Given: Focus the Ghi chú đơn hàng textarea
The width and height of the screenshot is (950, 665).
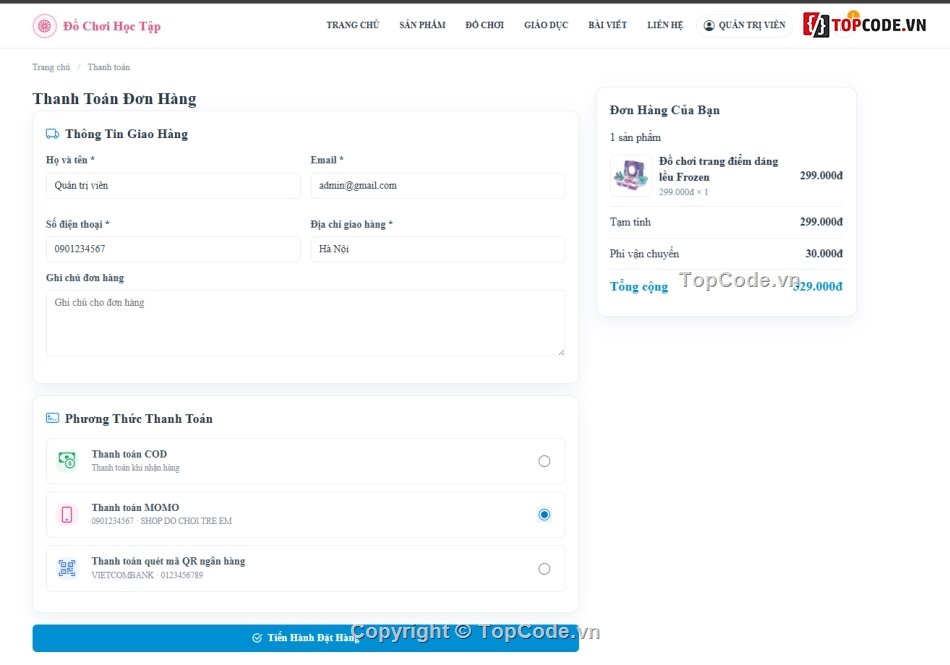Looking at the screenshot, I should pyautogui.click(x=305, y=323).
